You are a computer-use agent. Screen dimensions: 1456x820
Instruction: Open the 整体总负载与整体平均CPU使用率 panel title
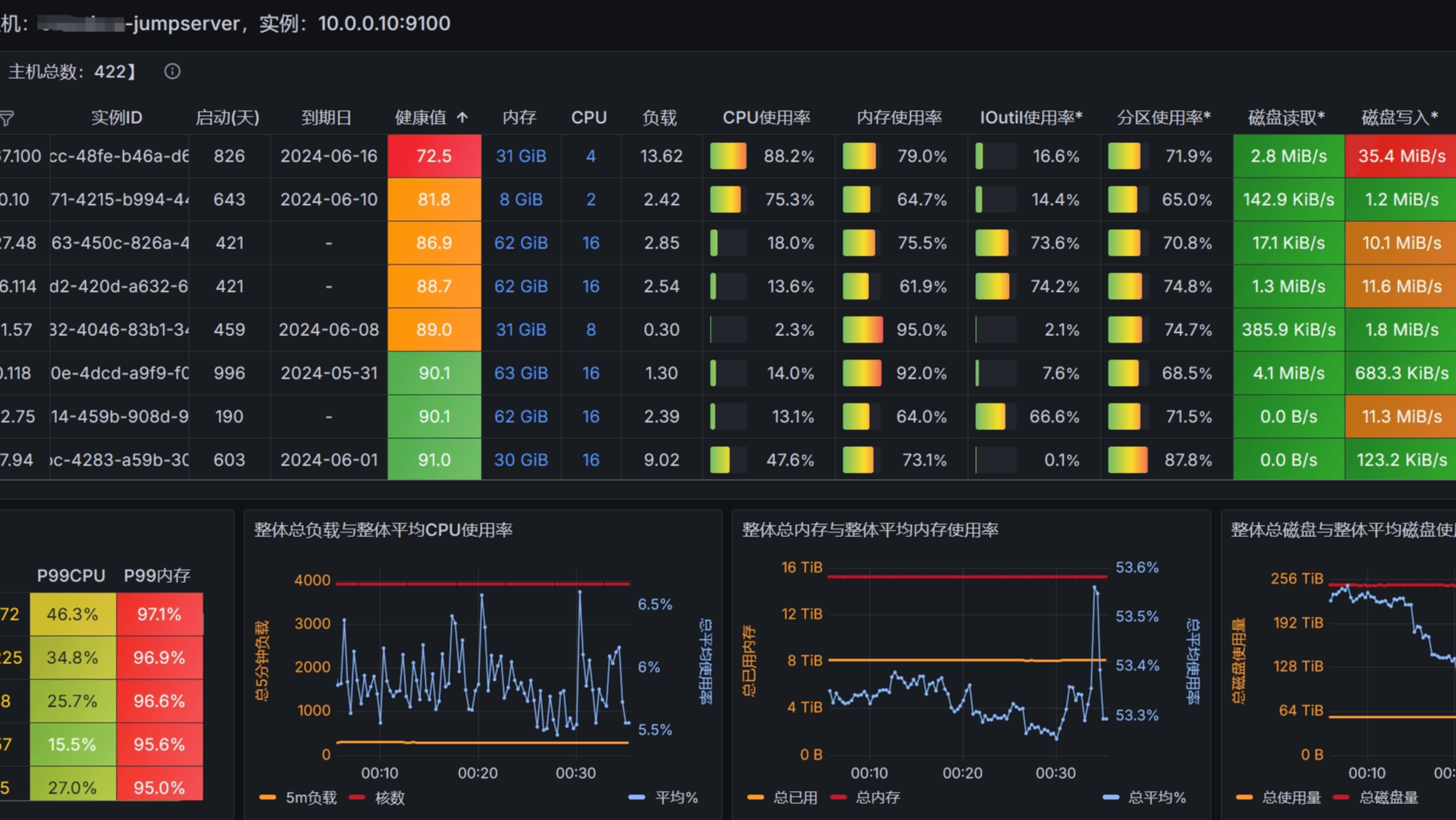click(383, 530)
